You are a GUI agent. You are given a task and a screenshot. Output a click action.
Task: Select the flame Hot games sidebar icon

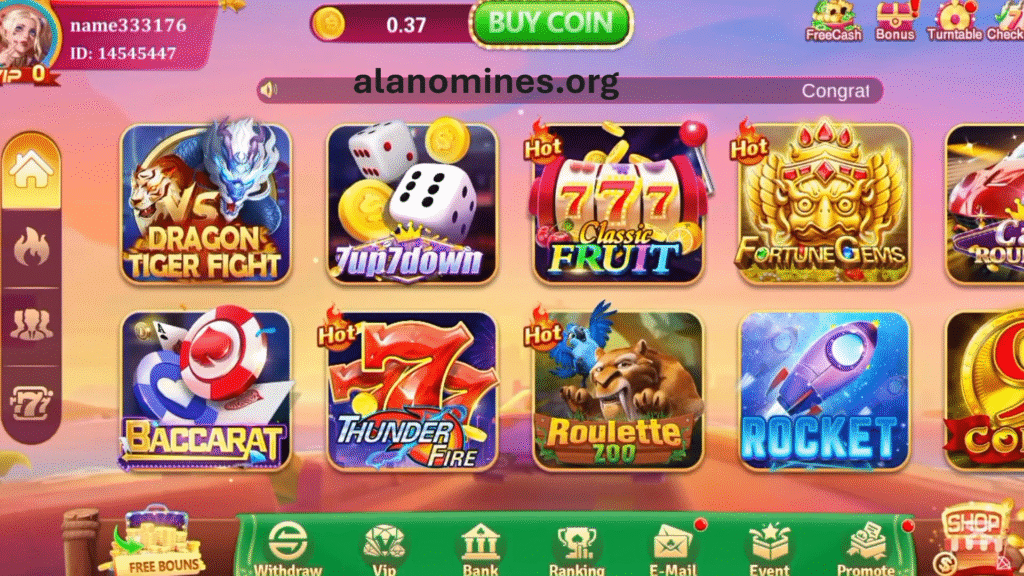pos(31,248)
